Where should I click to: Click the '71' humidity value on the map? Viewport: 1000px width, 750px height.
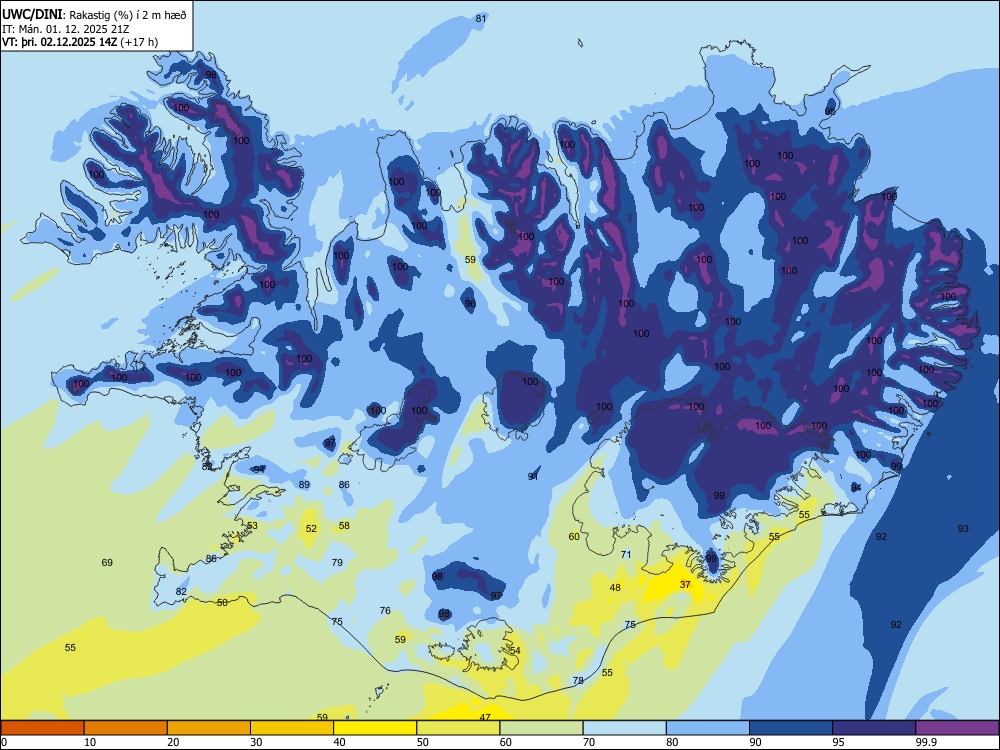pyautogui.click(x=626, y=554)
